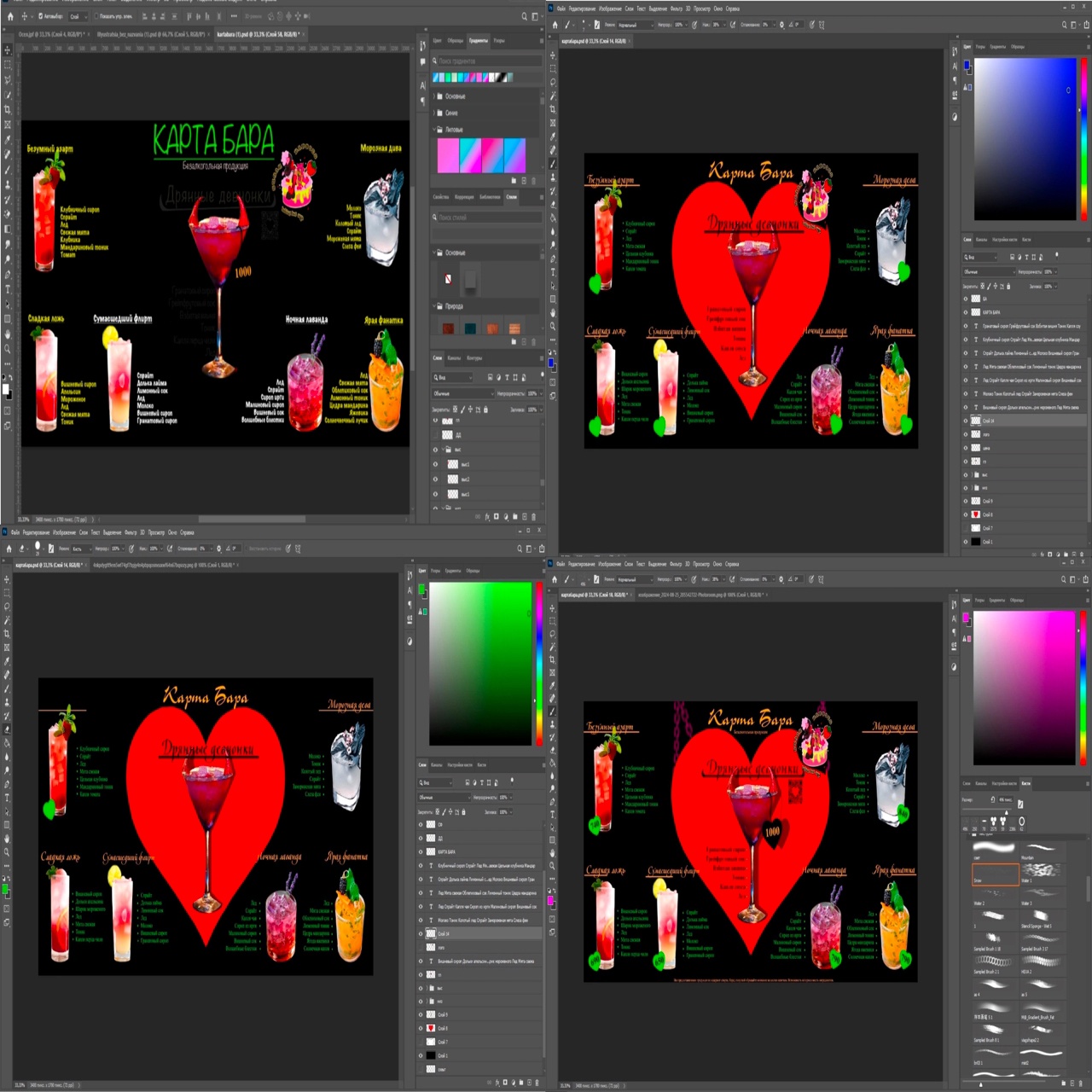The height and width of the screenshot is (1092, 1092).
Task: Select Слой 8 heart thumbnail, top-right Layers panel
Action: pos(976,514)
